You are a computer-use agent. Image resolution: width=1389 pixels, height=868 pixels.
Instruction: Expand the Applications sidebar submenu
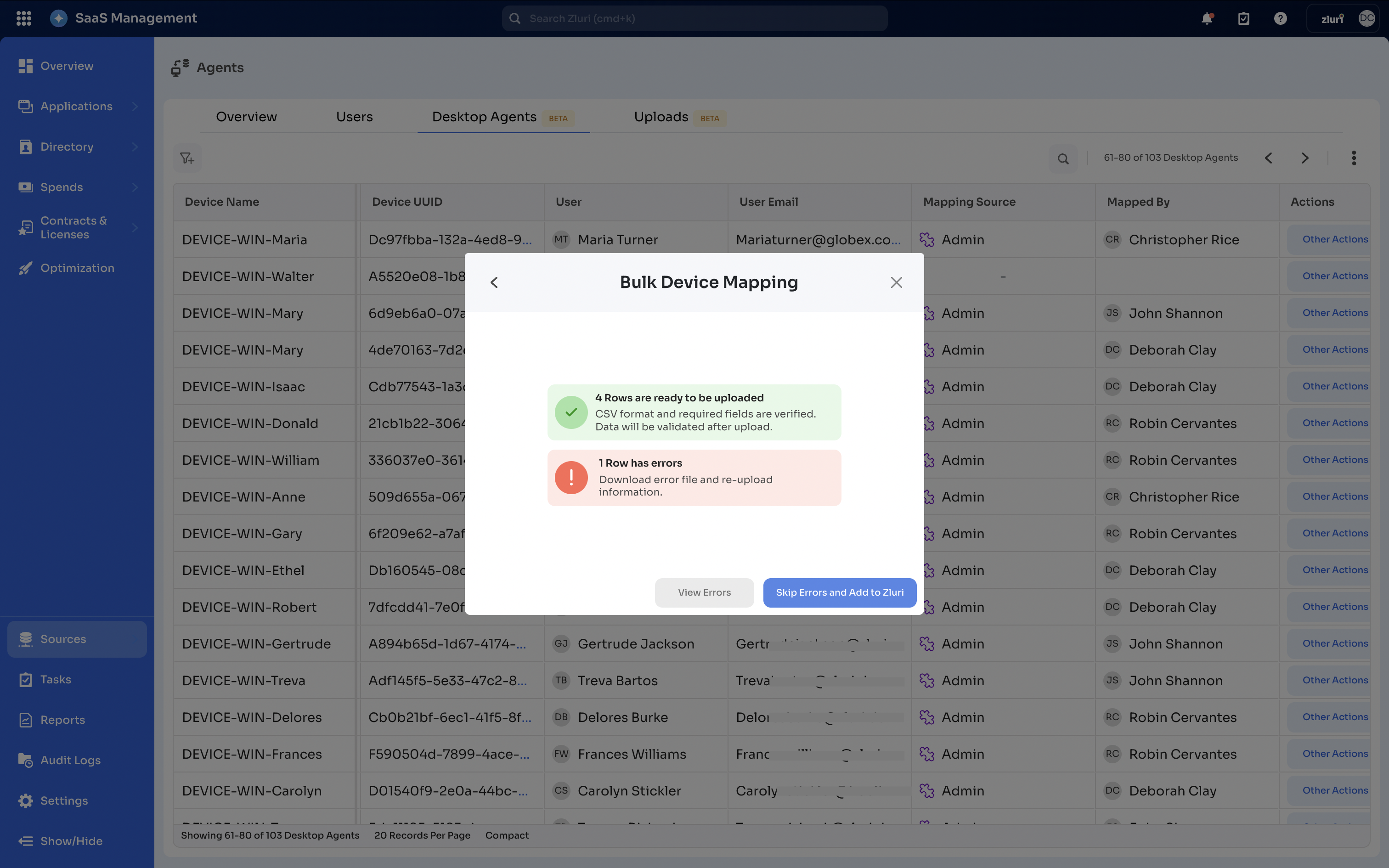tap(135, 106)
